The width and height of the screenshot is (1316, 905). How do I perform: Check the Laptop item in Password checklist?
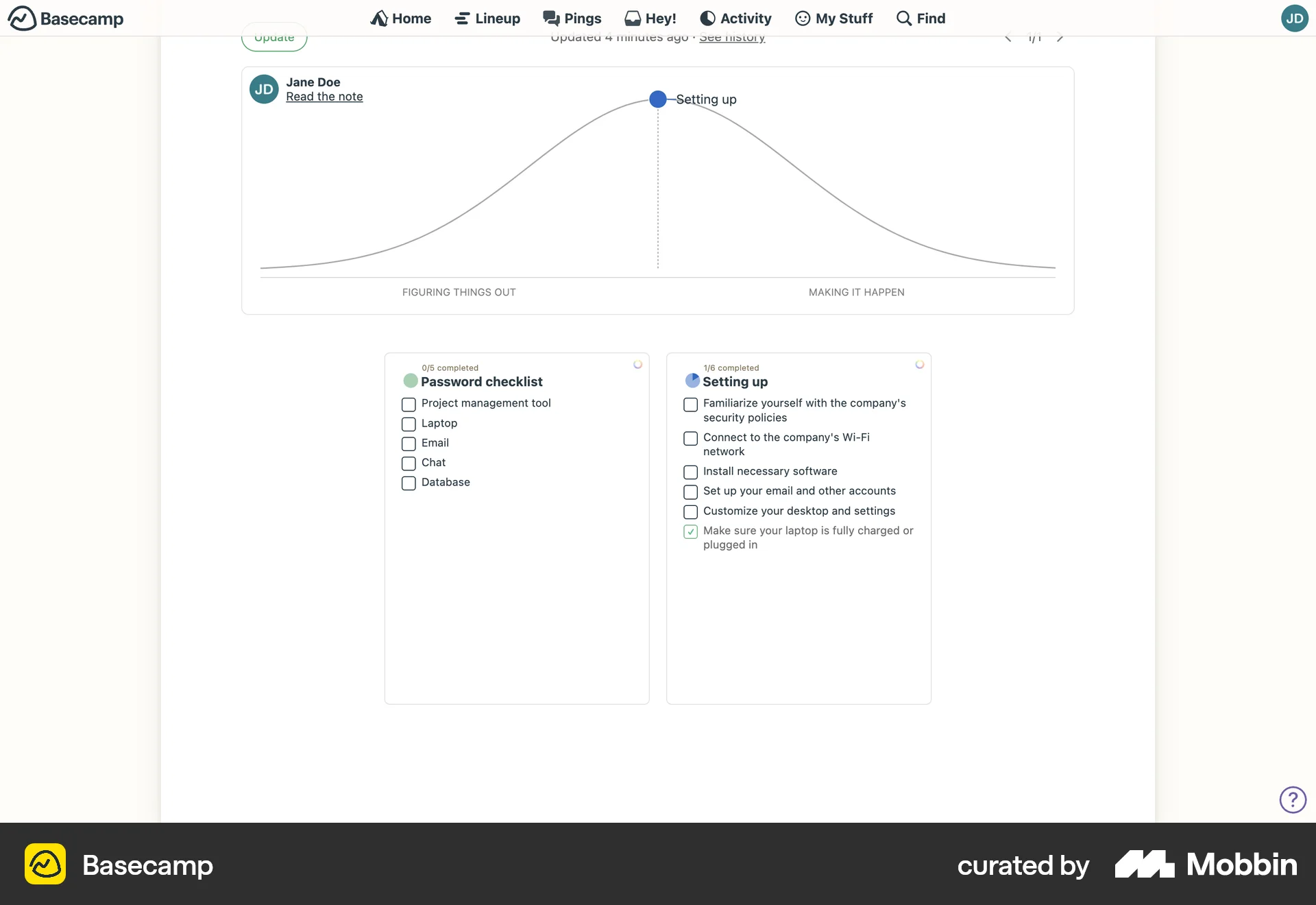point(409,424)
